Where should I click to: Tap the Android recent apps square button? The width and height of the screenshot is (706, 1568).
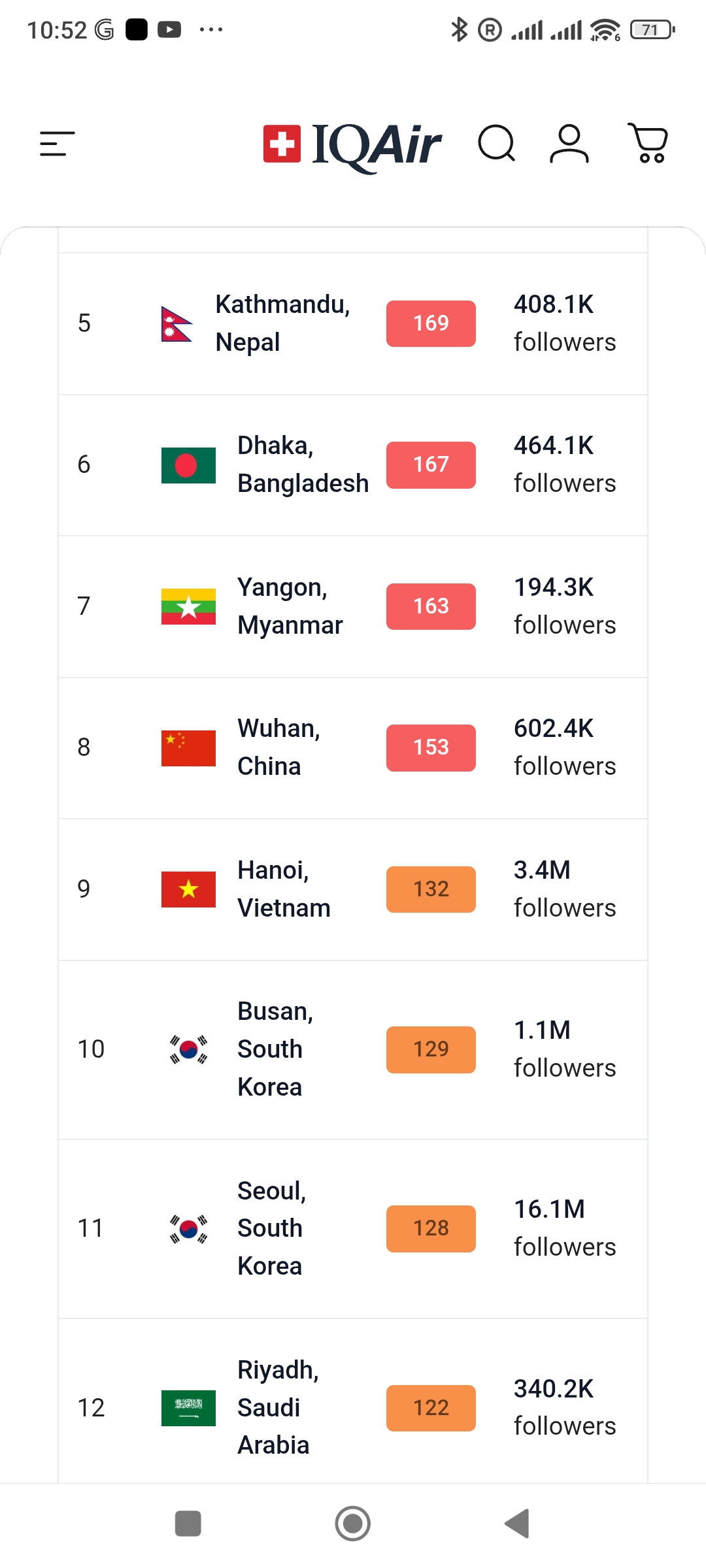coord(188,1524)
